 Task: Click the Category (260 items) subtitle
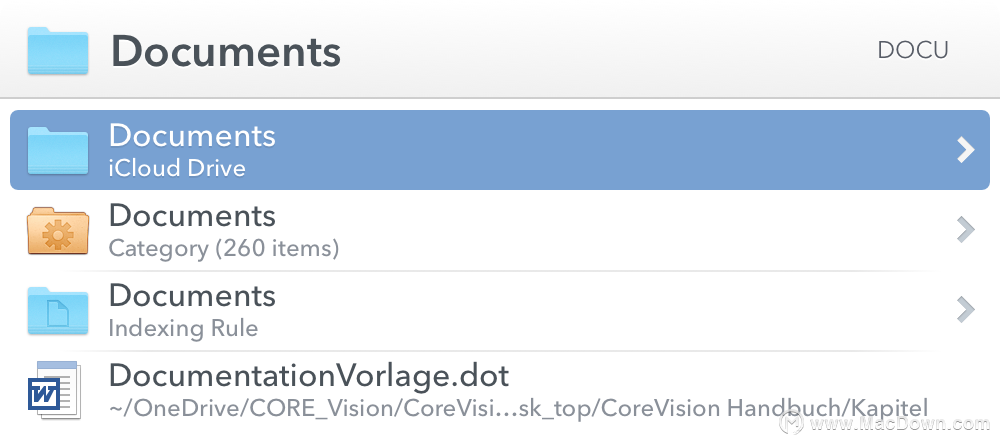coord(223,248)
